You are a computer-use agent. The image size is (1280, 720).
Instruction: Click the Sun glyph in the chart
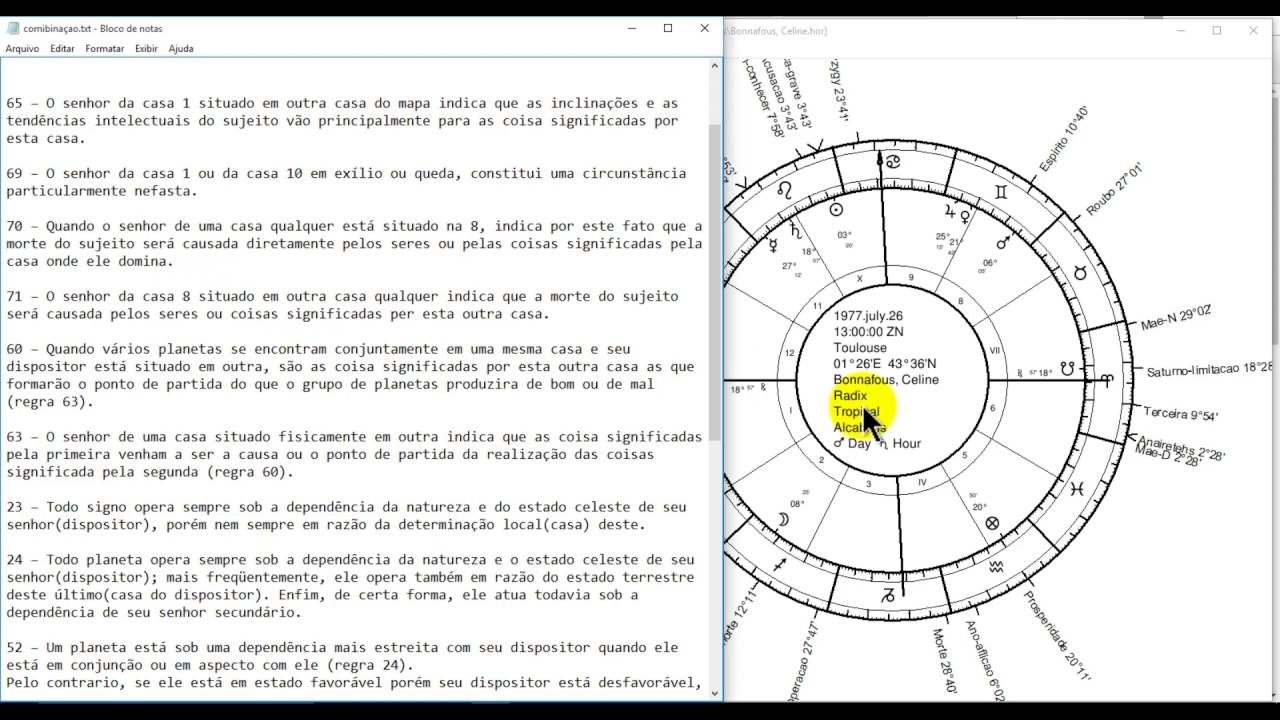coord(837,210)
